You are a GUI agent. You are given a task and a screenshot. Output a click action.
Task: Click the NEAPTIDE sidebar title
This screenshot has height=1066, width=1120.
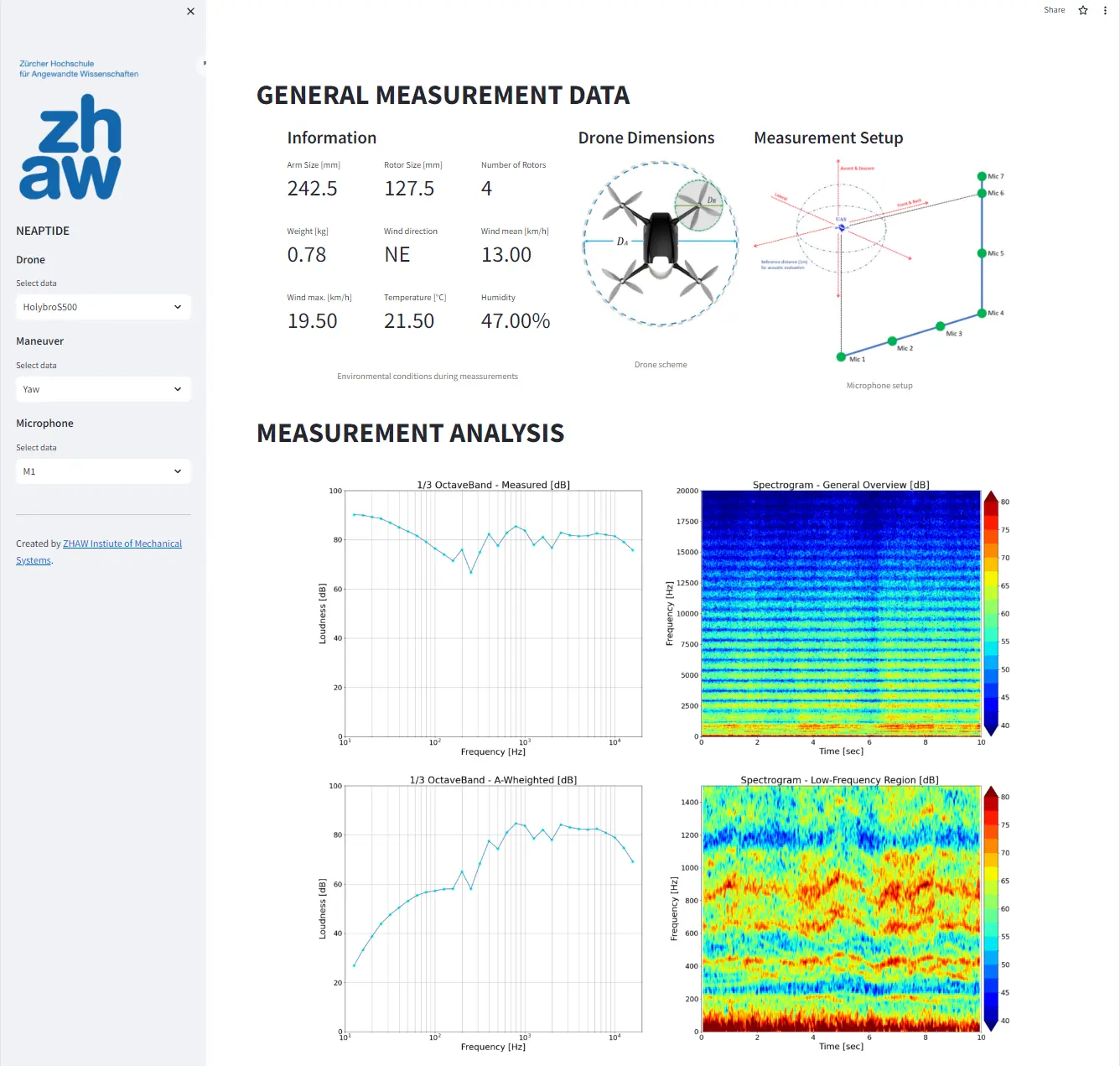(43, 231)
